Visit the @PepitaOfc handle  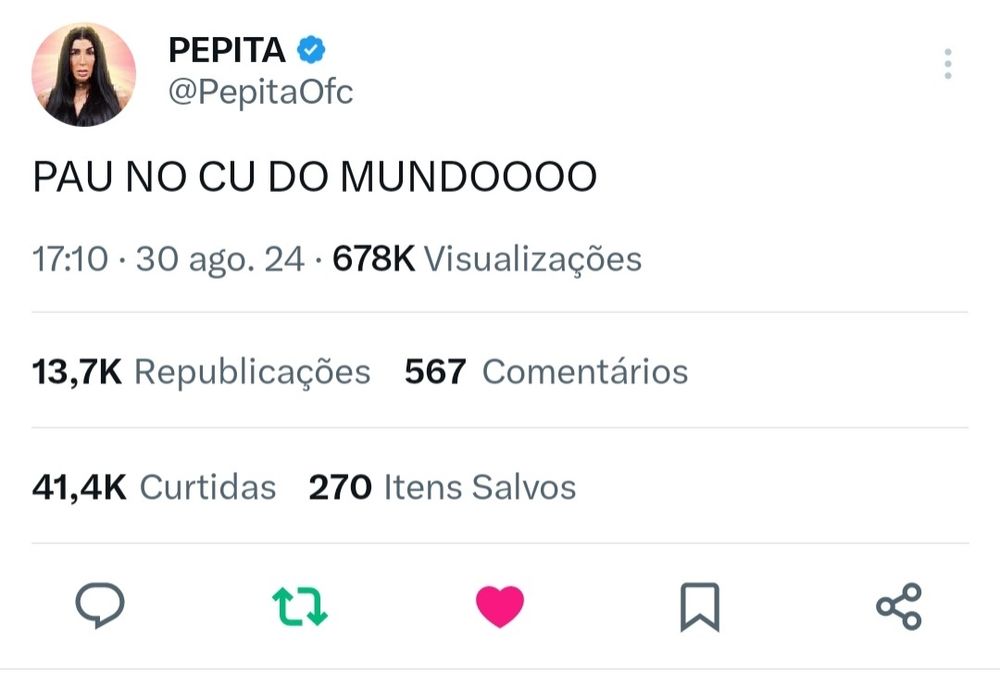(260, 92)
